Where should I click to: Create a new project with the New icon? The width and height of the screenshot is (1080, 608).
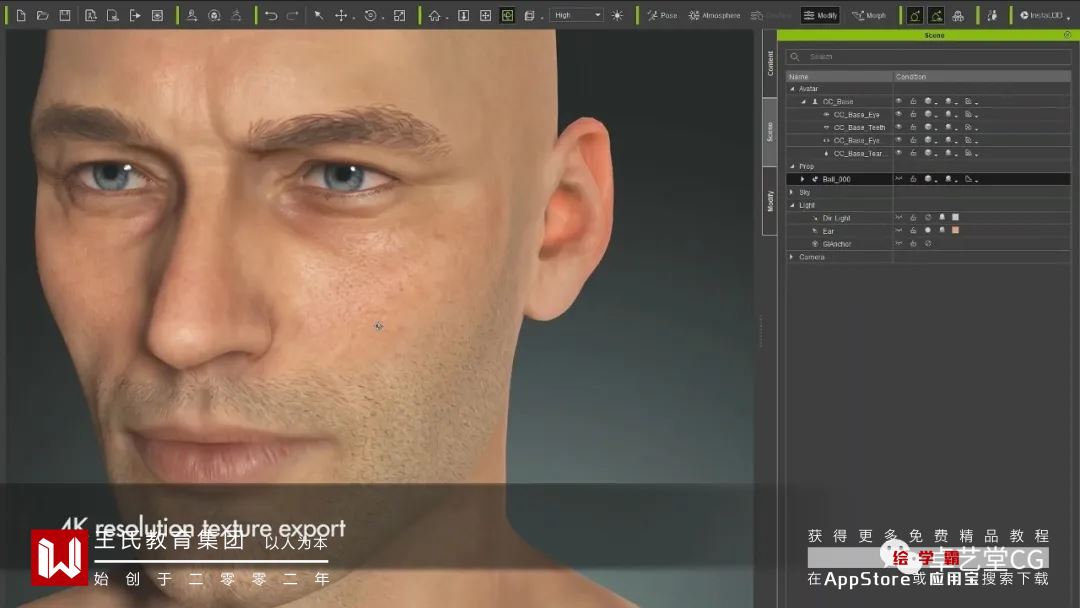click(x=21, y=15)
